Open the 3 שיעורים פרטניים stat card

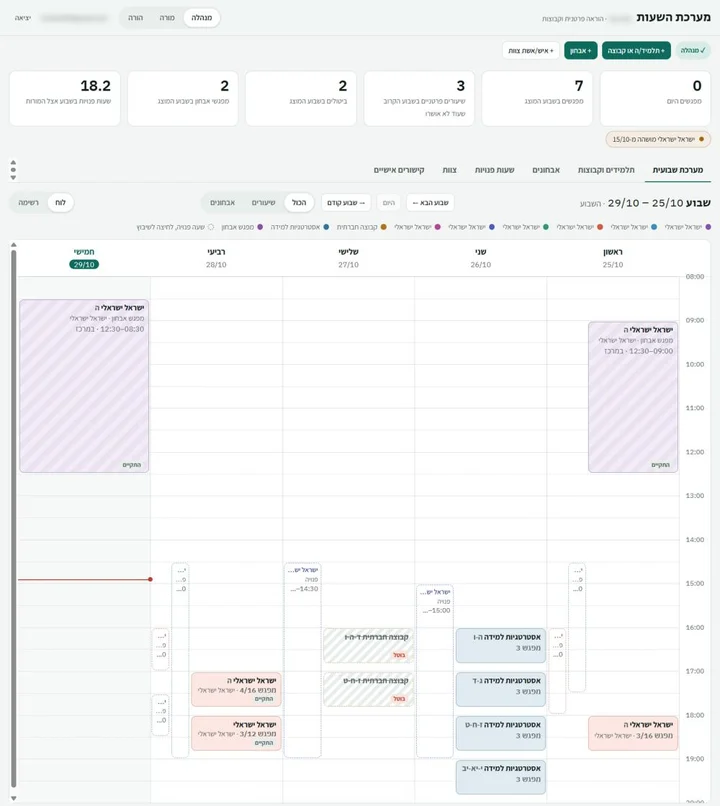point(419,98)
